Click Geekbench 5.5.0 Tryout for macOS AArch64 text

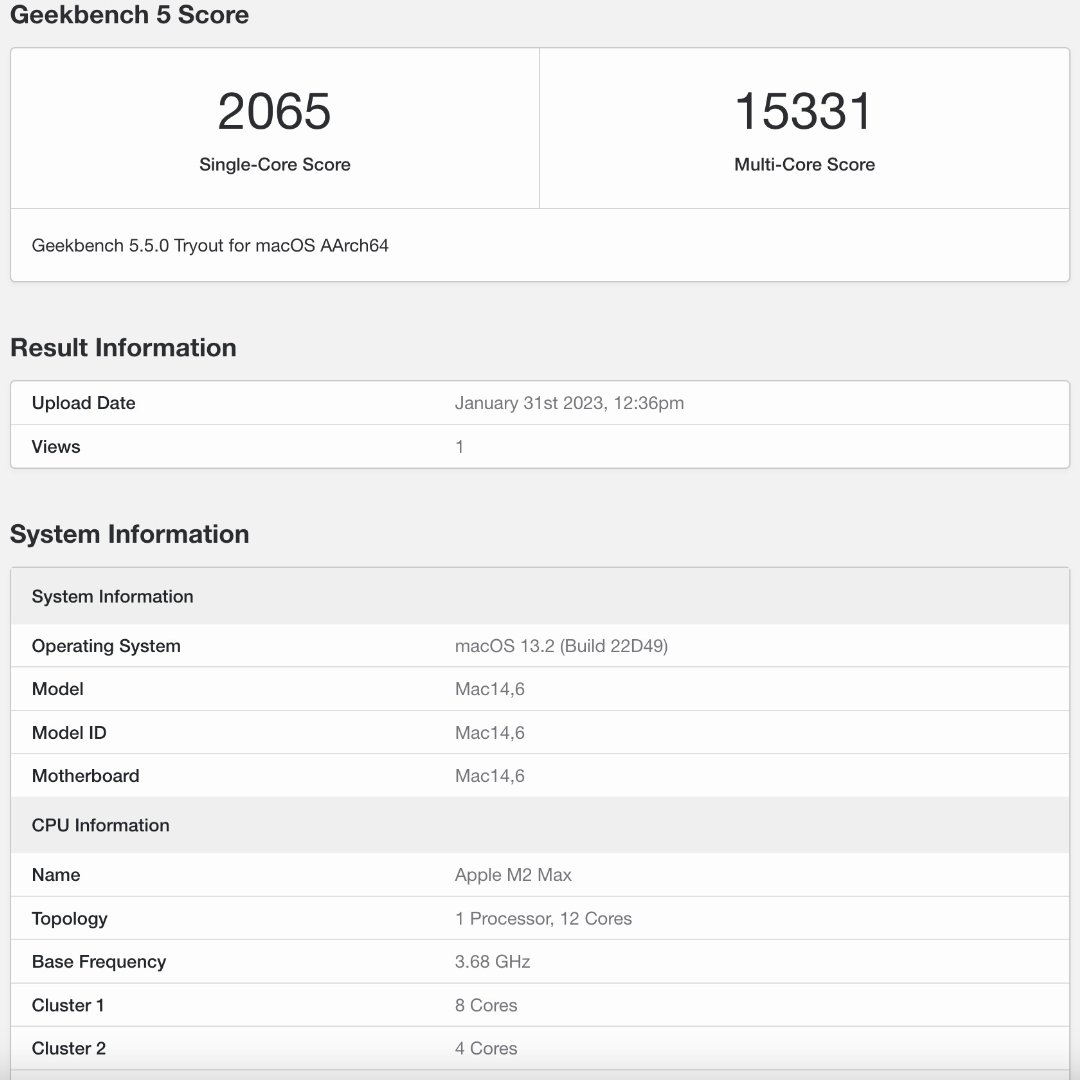click(210, 246)
